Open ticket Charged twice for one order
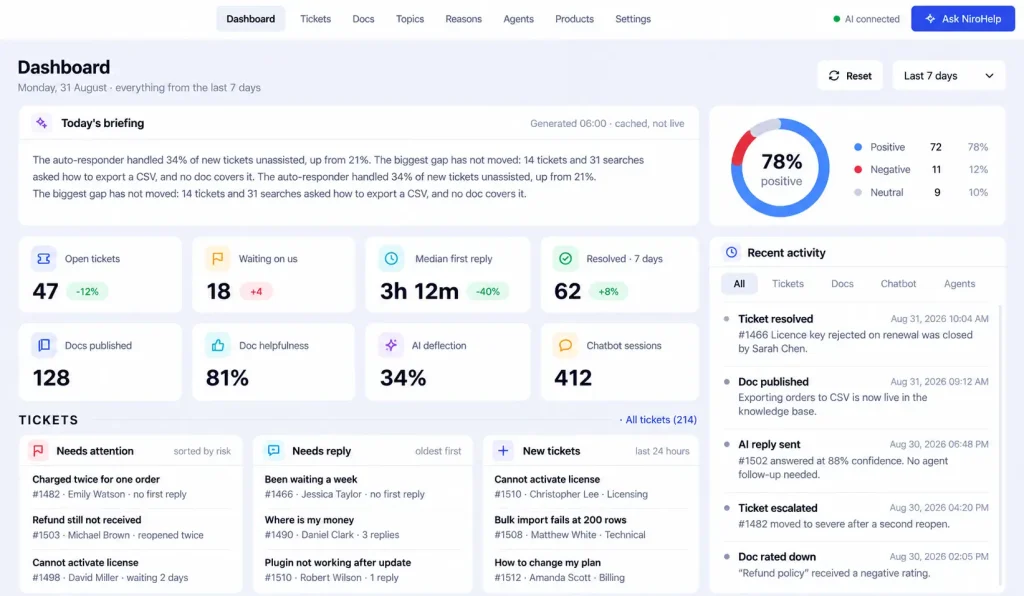Viewport: 1024px width, 596px height. click(131, 486)
